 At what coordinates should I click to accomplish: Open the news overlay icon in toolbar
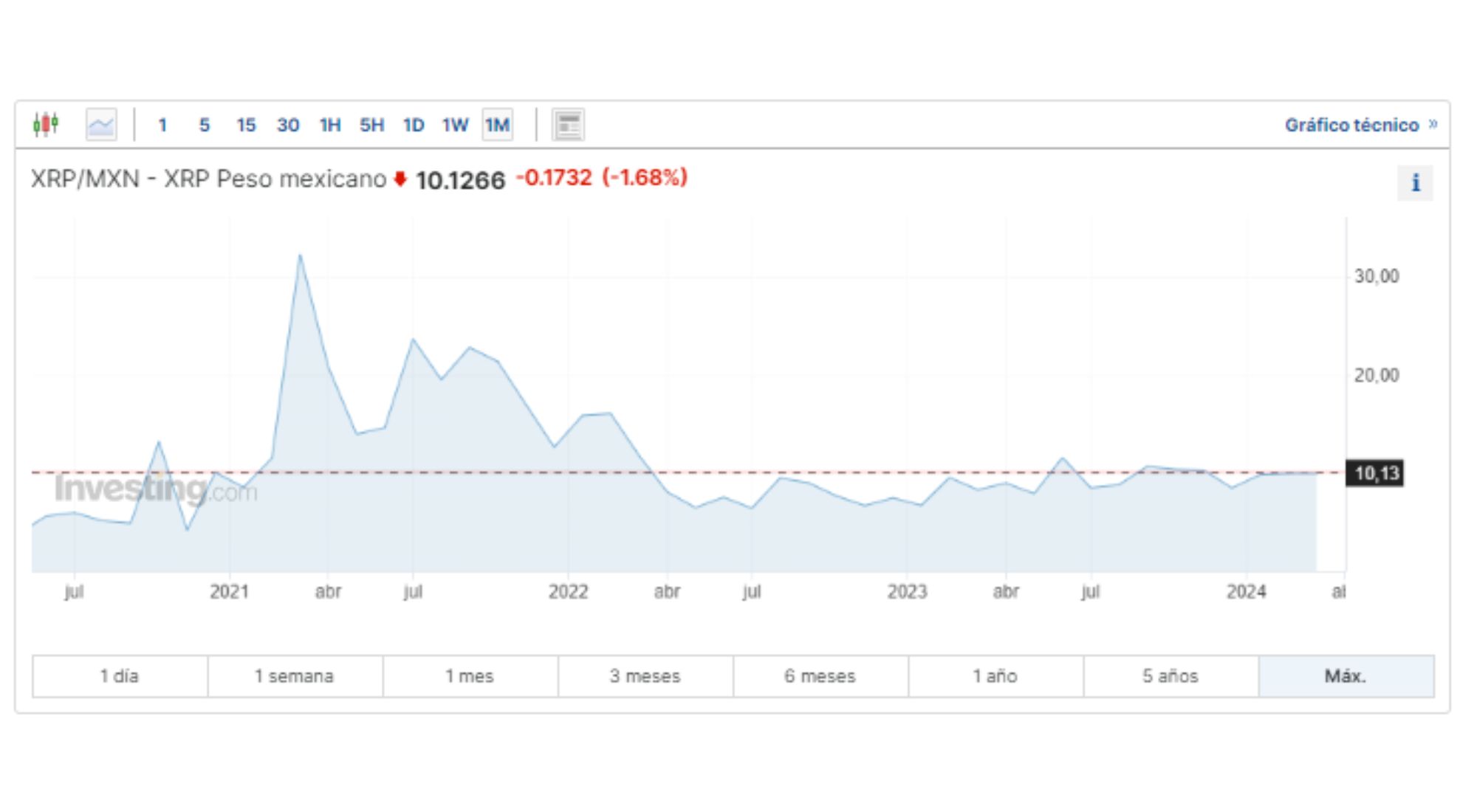click(569, 125)
